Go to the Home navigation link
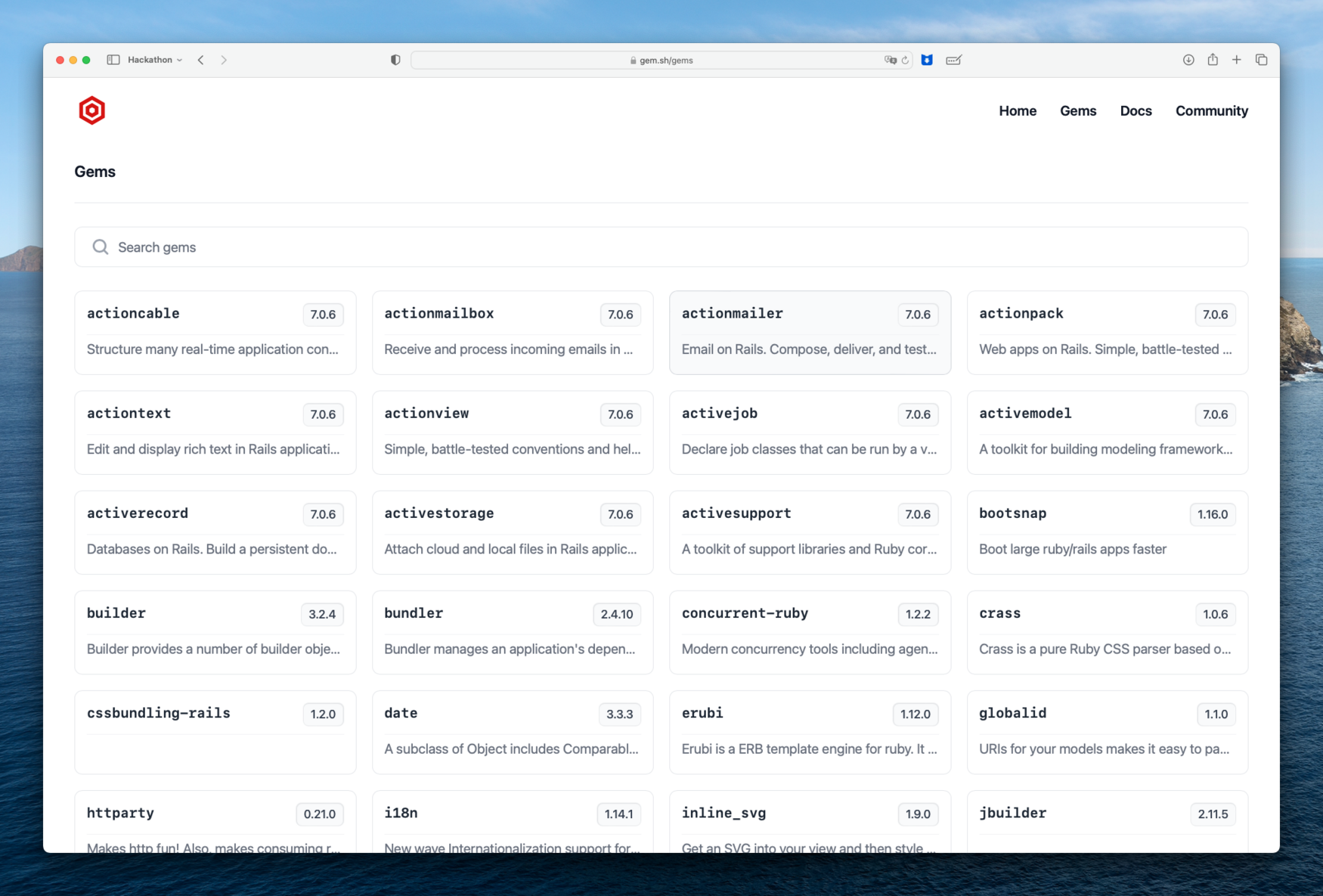Viewport: 1323px width, 896px height. [x=1017, y=111]
